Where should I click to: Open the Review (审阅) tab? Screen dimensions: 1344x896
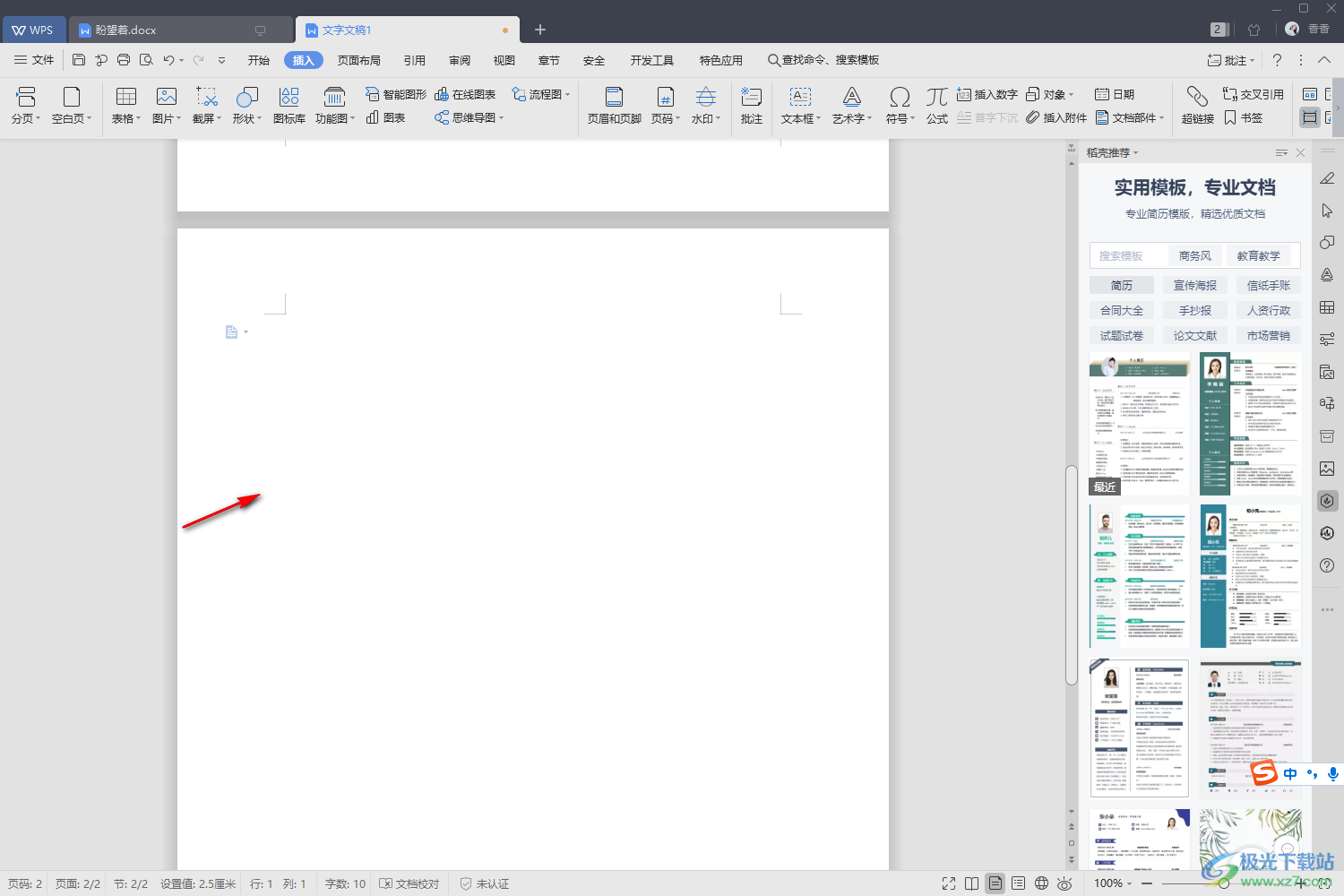click(x=460, y=60)
